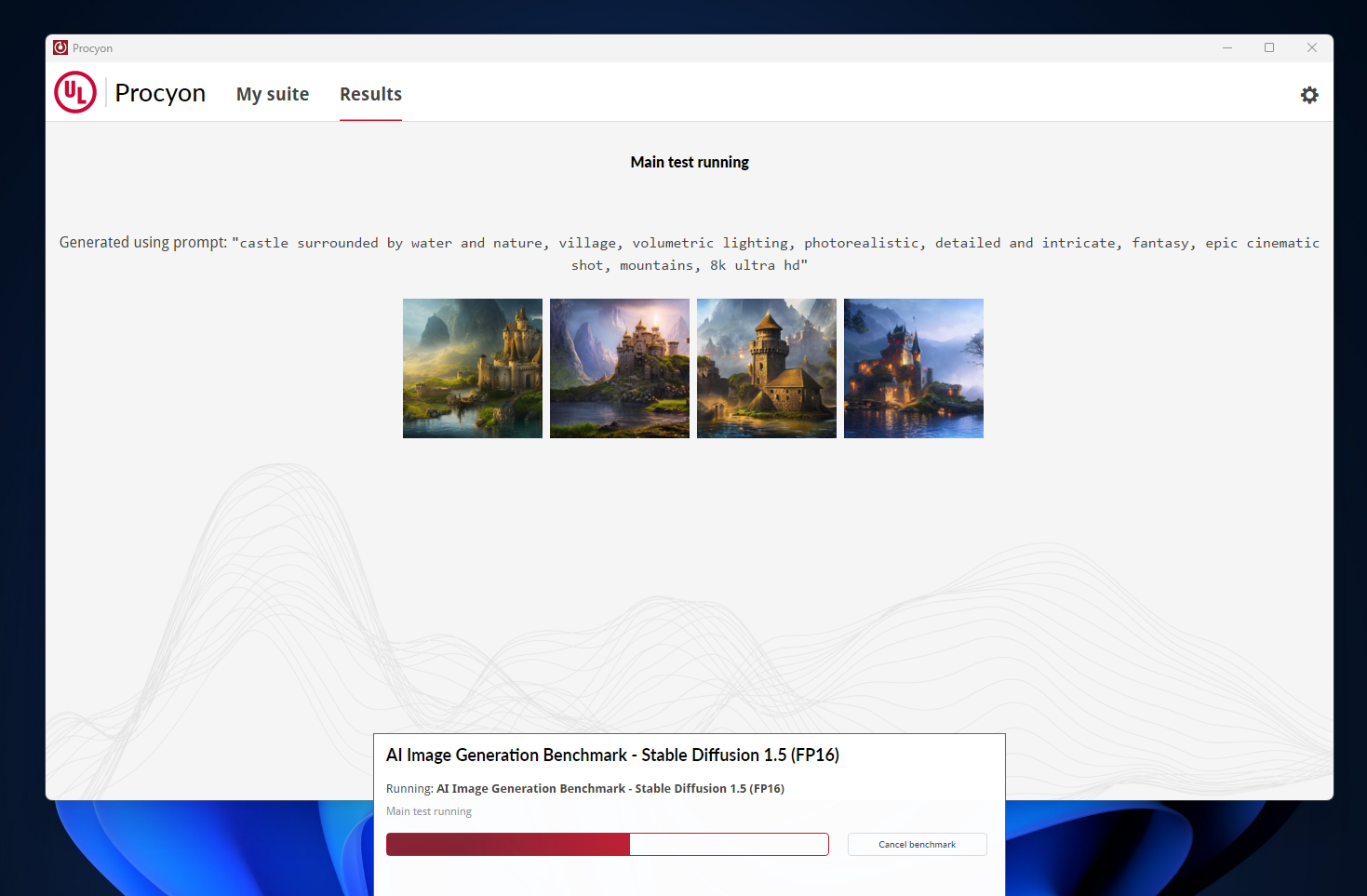Image resolution: width=1367 pixels, height=896 pixels.
Task: Open the second castle thumbnail with sunburst
Action: (x=620, y=368)
